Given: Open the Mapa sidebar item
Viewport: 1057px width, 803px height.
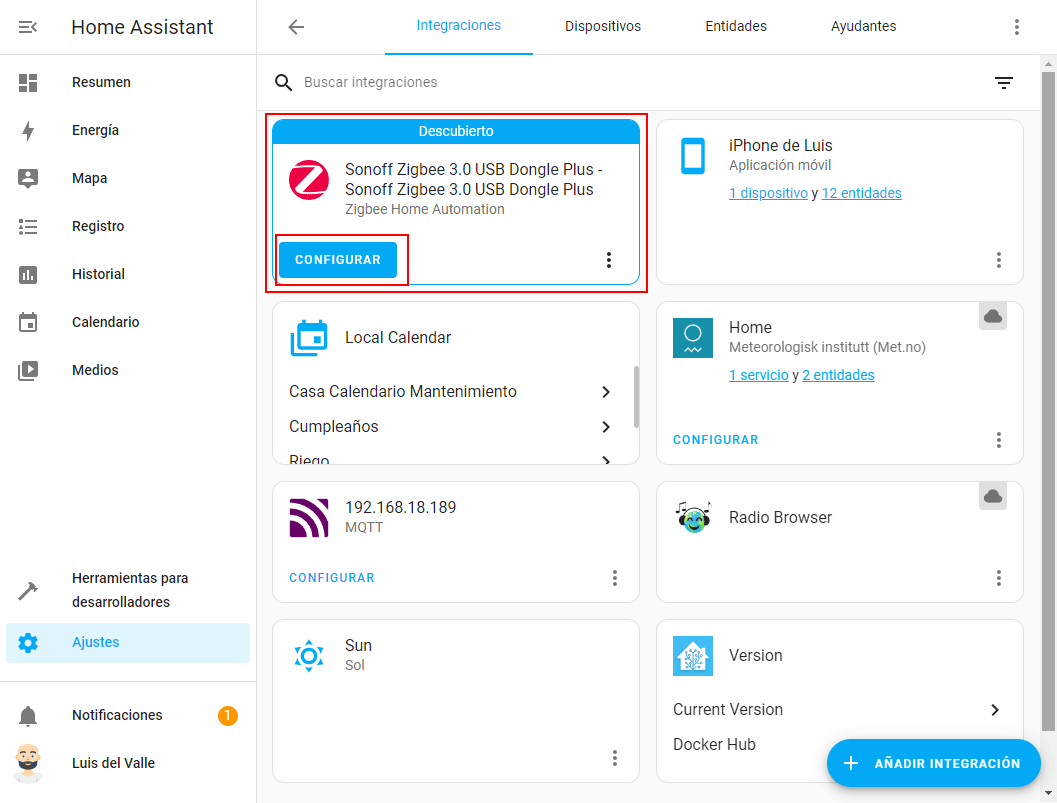Looking at the screenshot, I should pos(89,178).
